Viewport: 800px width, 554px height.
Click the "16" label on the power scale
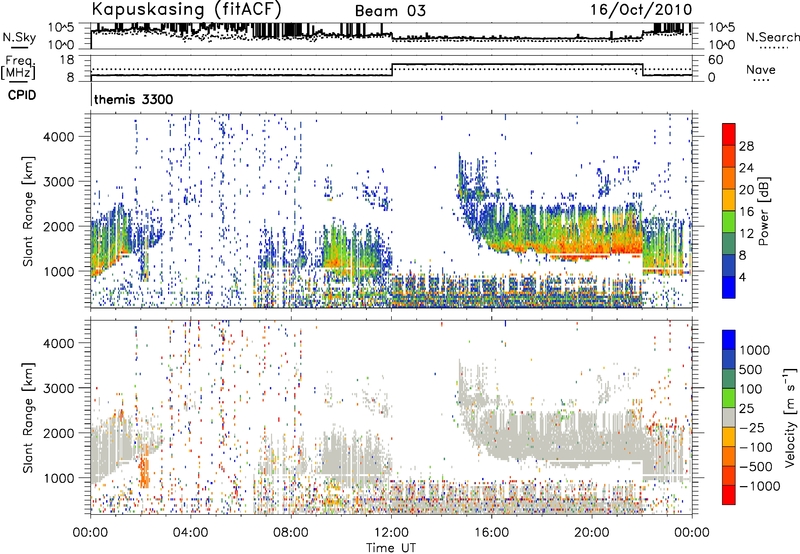coord(746,212)
